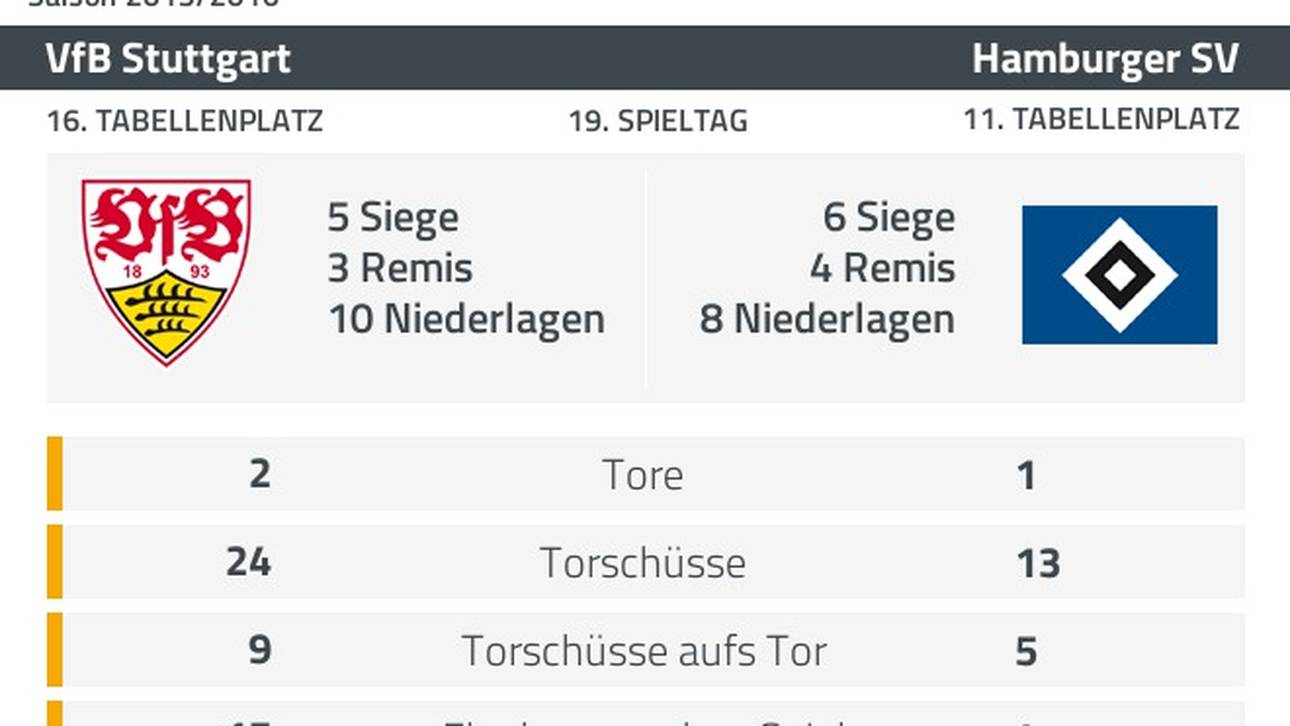Image resolution: width=1290 pixels, height=726 pixels.
Task: Click the VfB Stuttgart club crest
Action: (x=166, y=271)
